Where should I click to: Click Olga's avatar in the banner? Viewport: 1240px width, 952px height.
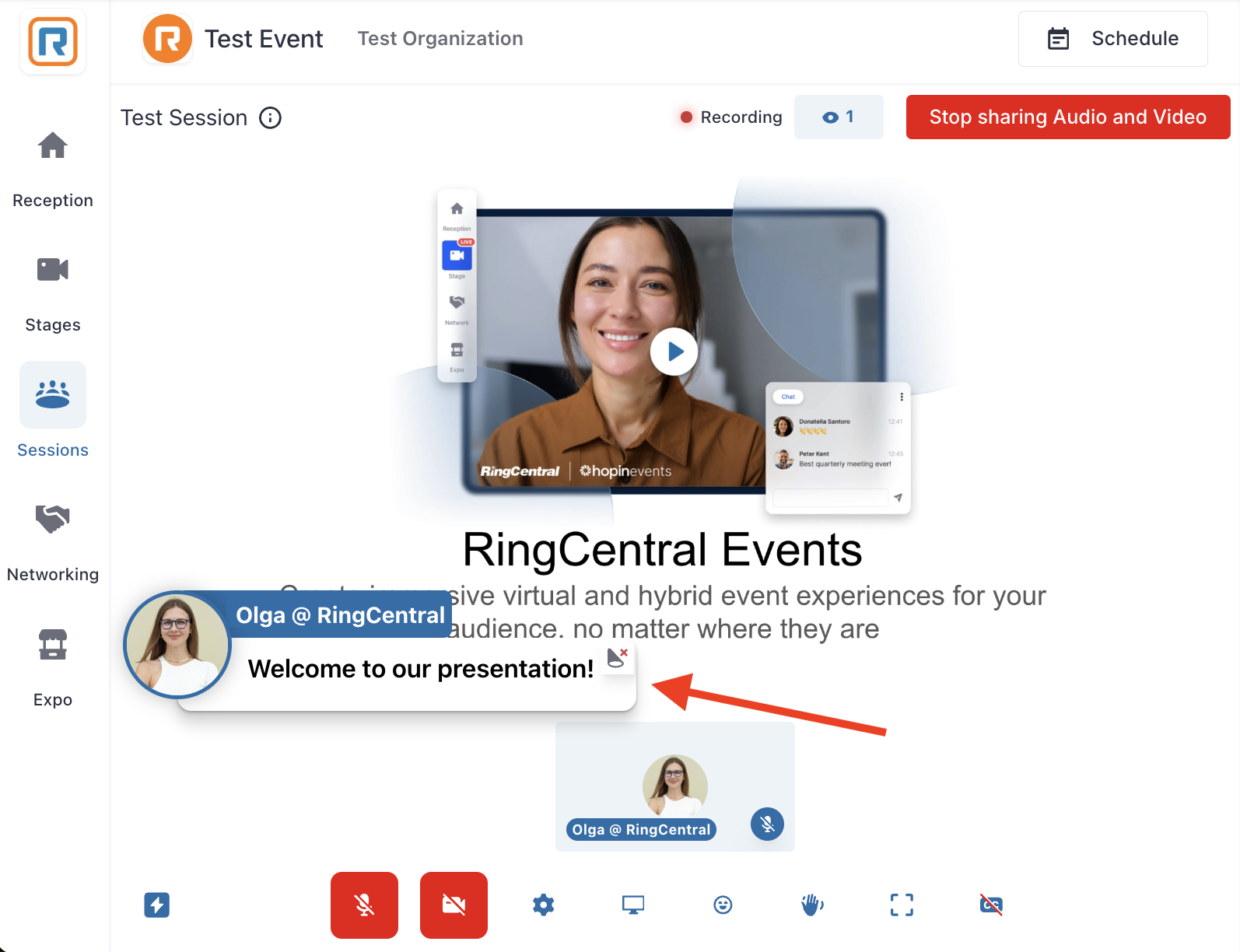pos(177,645)
